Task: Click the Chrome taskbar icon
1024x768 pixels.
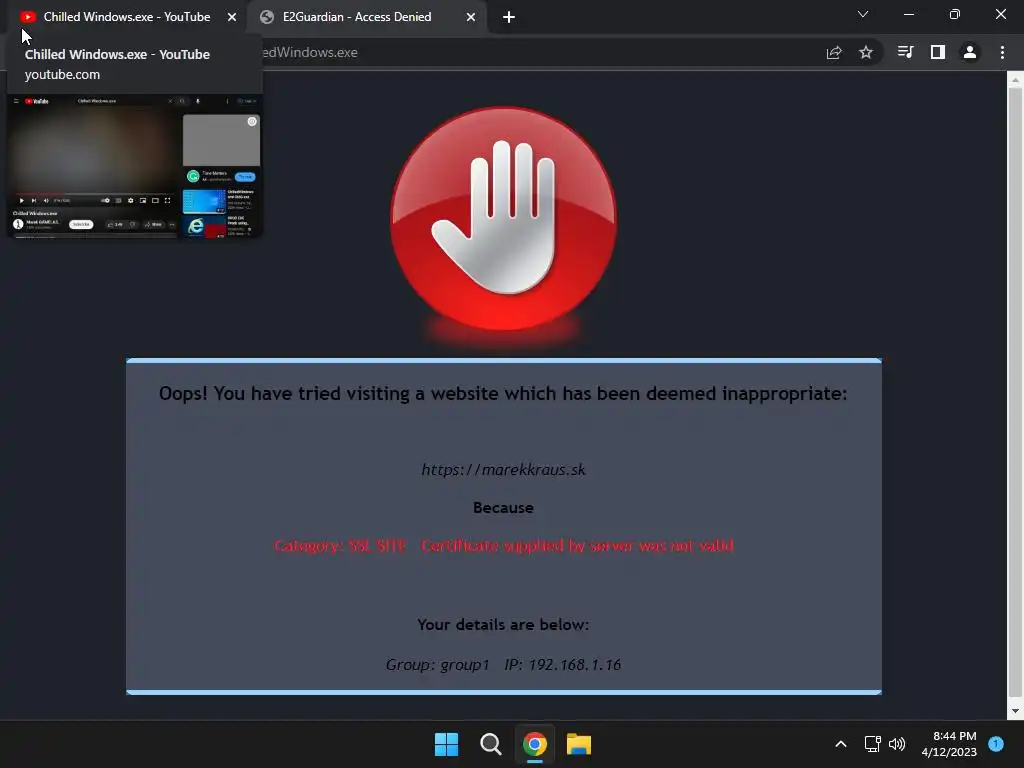Action: [x=535, y=744]
